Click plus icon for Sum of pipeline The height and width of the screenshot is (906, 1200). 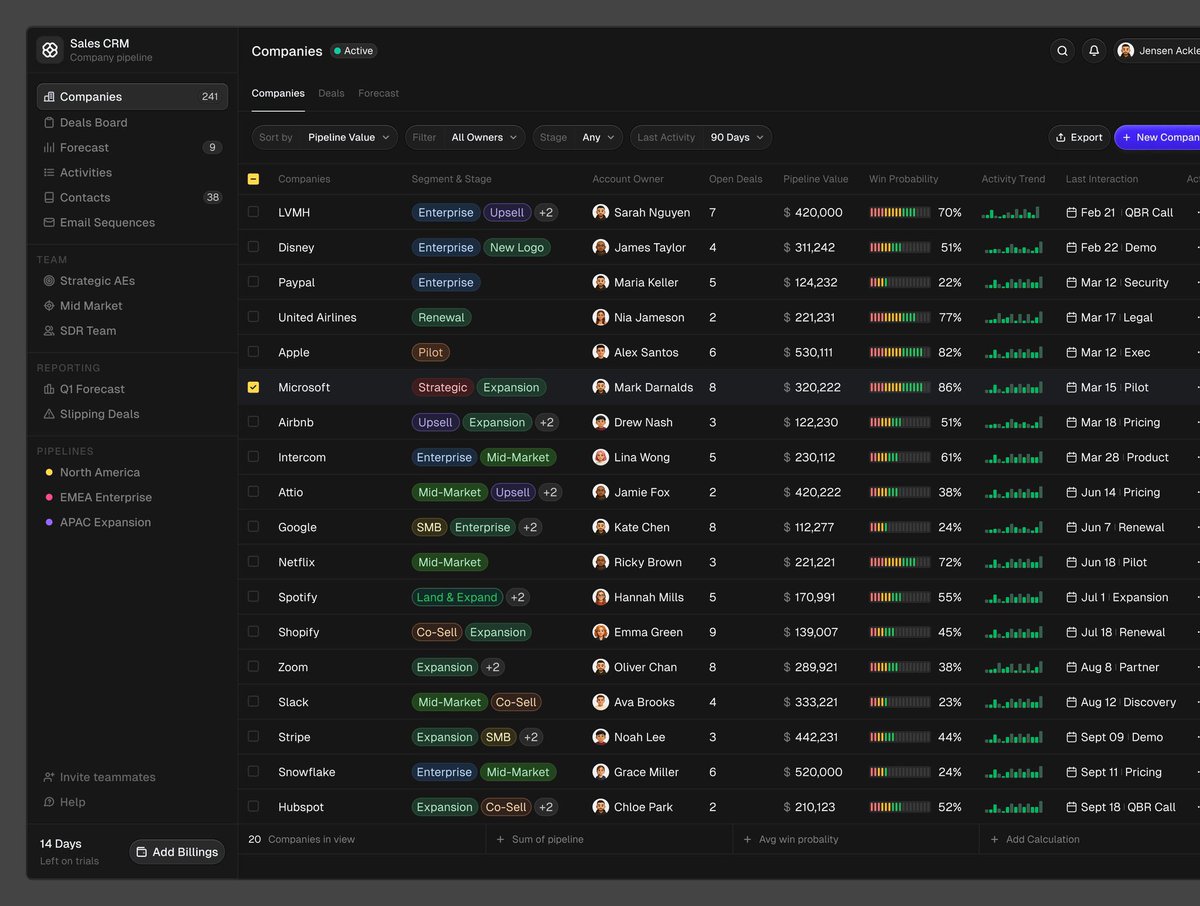[500, 840]
